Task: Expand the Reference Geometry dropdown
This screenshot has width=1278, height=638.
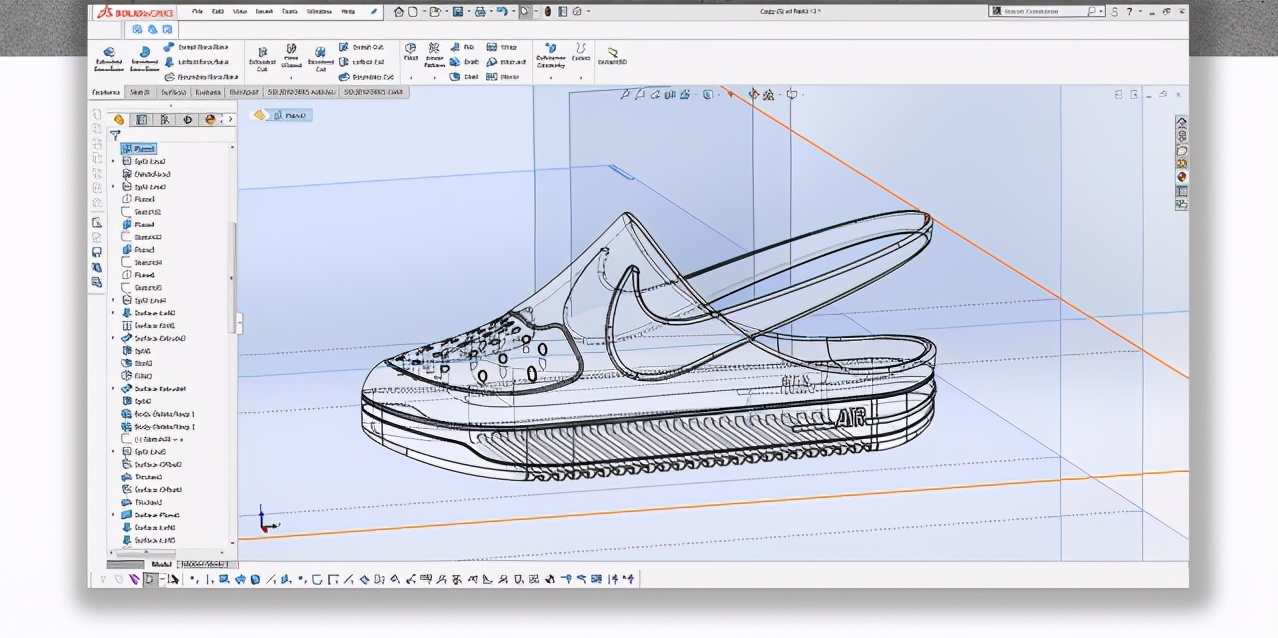Action: click(550, 77)
